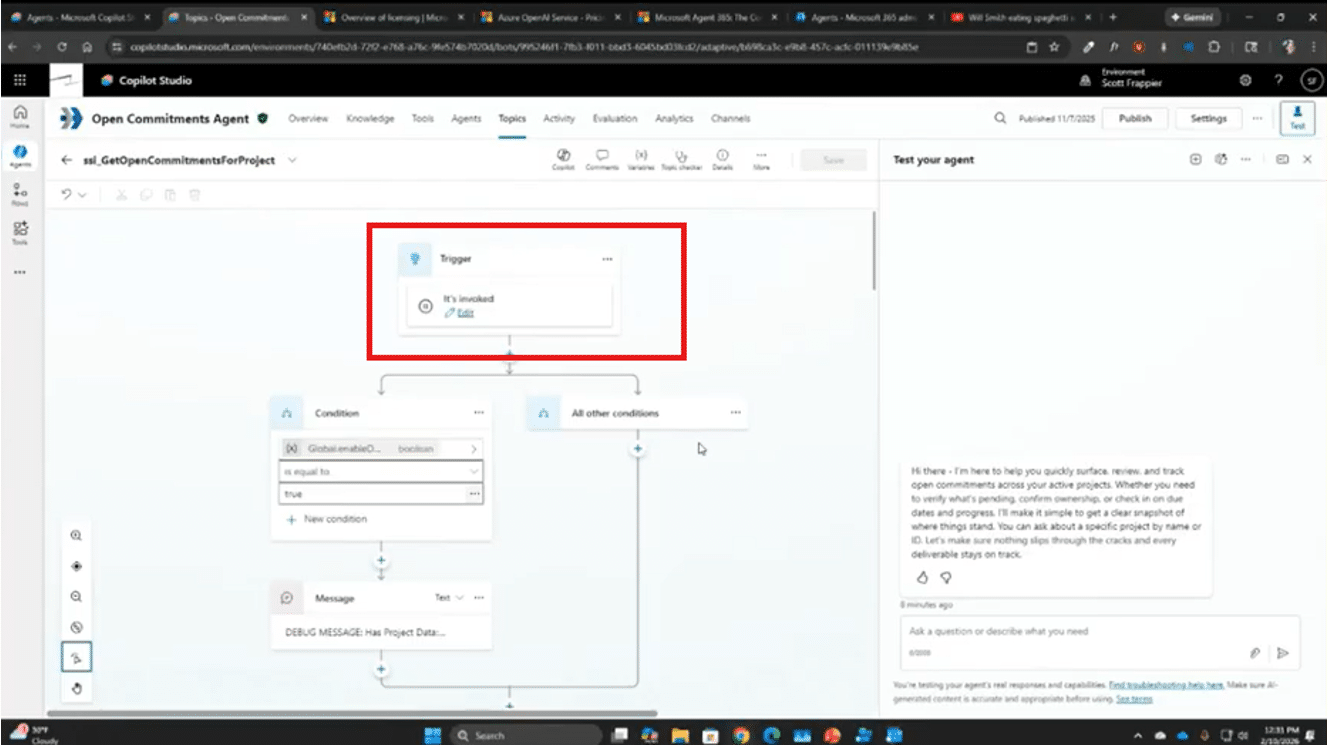Toggle the Test panel button
Viewport: 1328px width, 745px height.
click(1297, 117)
